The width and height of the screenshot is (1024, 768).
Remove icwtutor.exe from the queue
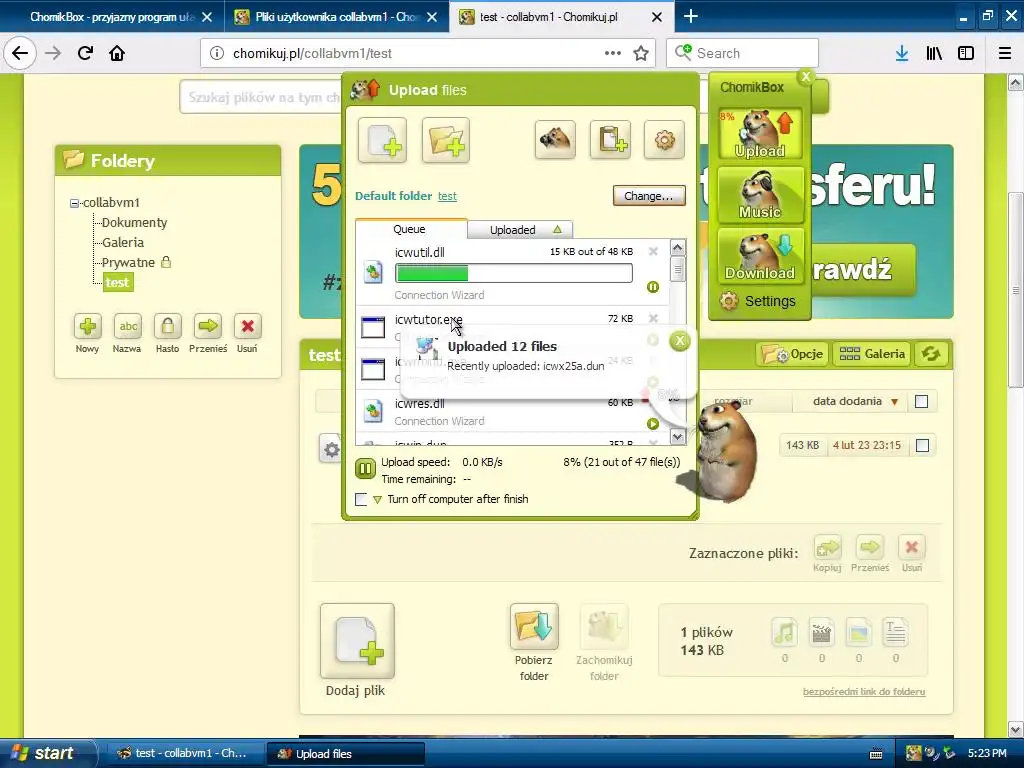click(653, 319)
